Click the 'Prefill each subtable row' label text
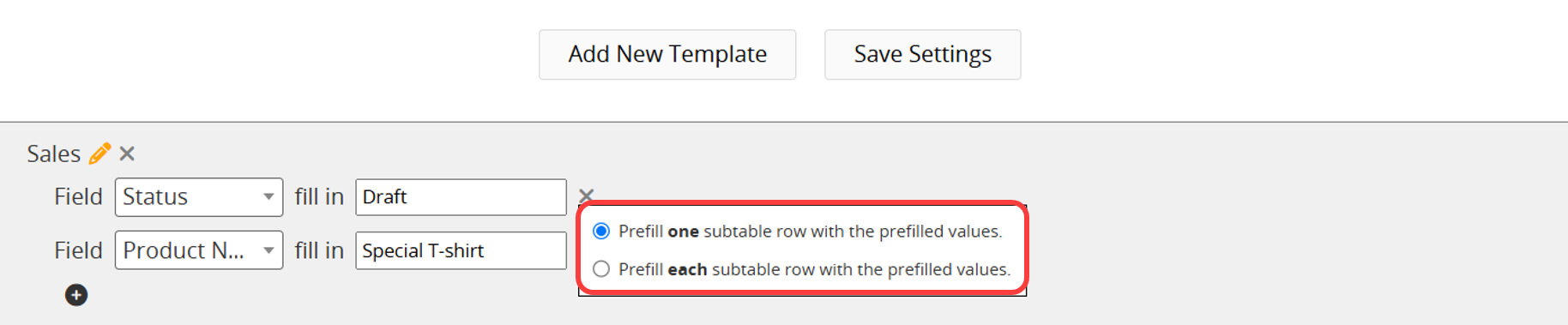Viewport: 1568px width, 325px height. [814, 269]
